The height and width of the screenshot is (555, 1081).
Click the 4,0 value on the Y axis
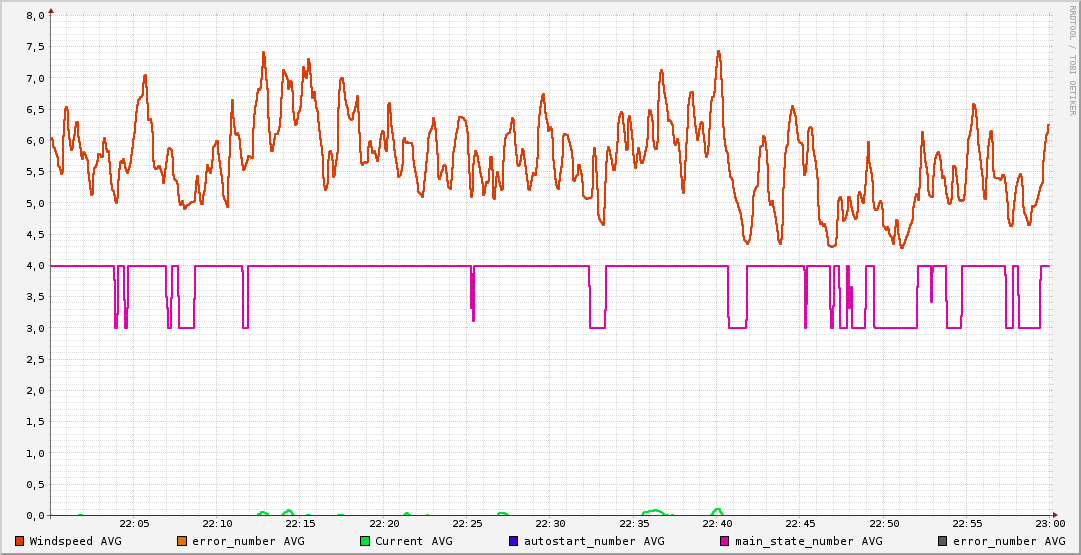35,266
